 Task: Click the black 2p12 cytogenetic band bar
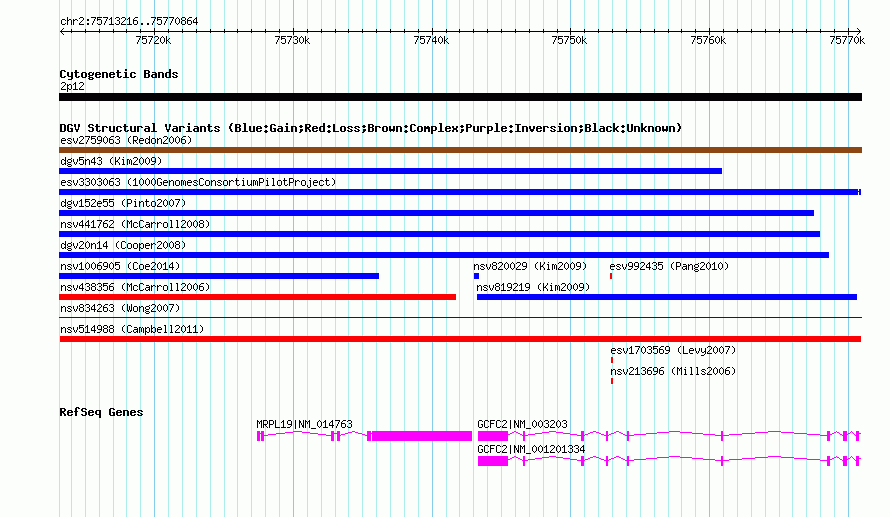tap(460, 97)
